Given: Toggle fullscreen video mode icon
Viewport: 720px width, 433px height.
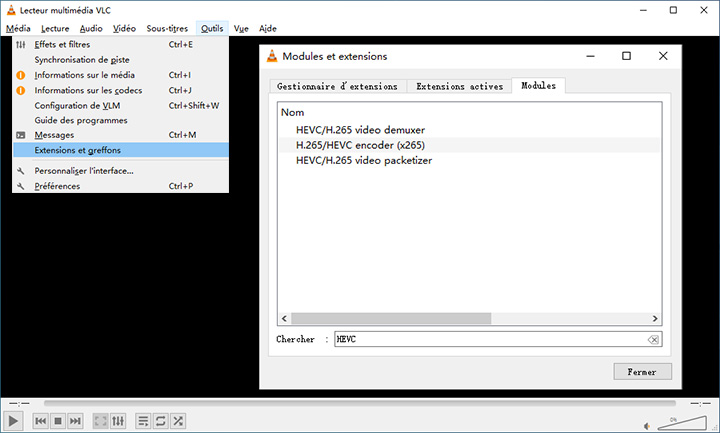Looking at the screenshot, I should (x=101, y=421).
